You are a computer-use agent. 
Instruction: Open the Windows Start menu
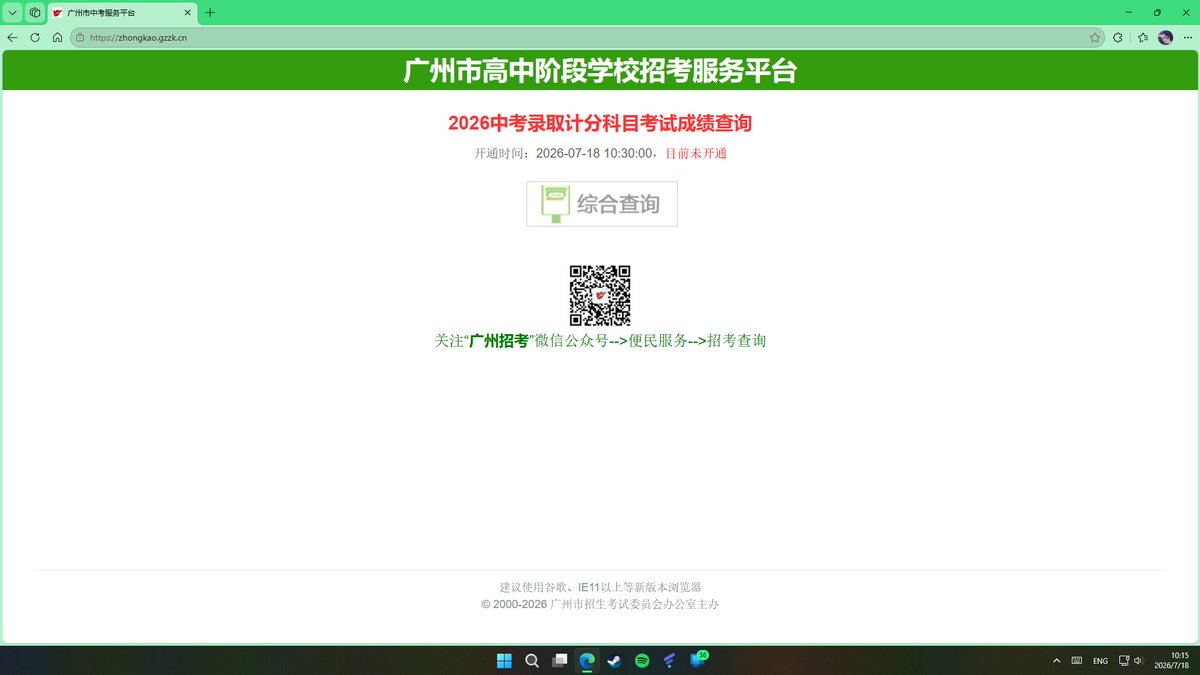(504, 660)
